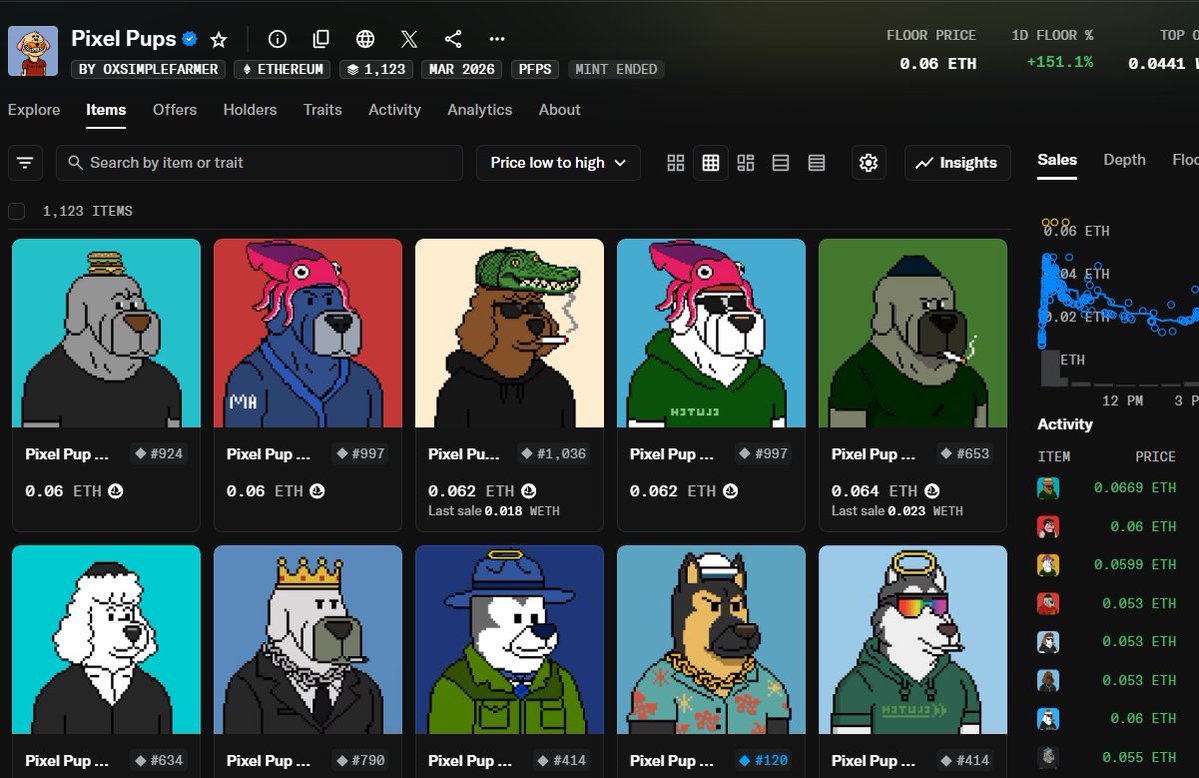
Task: Click the ITEM column header in Activity
Action: (x=1054, y=457)
